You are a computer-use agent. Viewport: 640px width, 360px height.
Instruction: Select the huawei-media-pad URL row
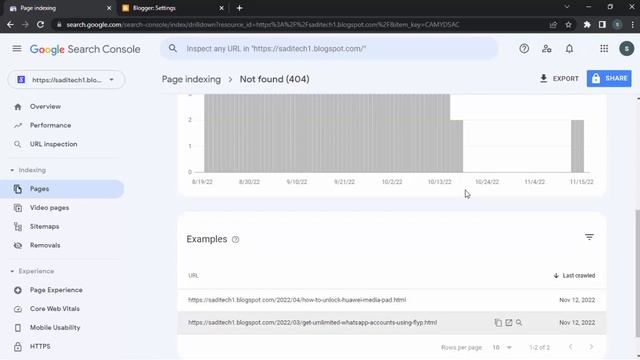392,300
